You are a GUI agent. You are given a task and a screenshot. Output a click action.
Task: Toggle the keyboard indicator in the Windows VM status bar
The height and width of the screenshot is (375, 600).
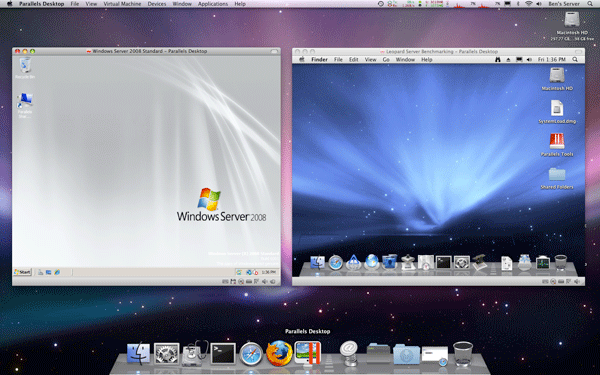point(225,282)
